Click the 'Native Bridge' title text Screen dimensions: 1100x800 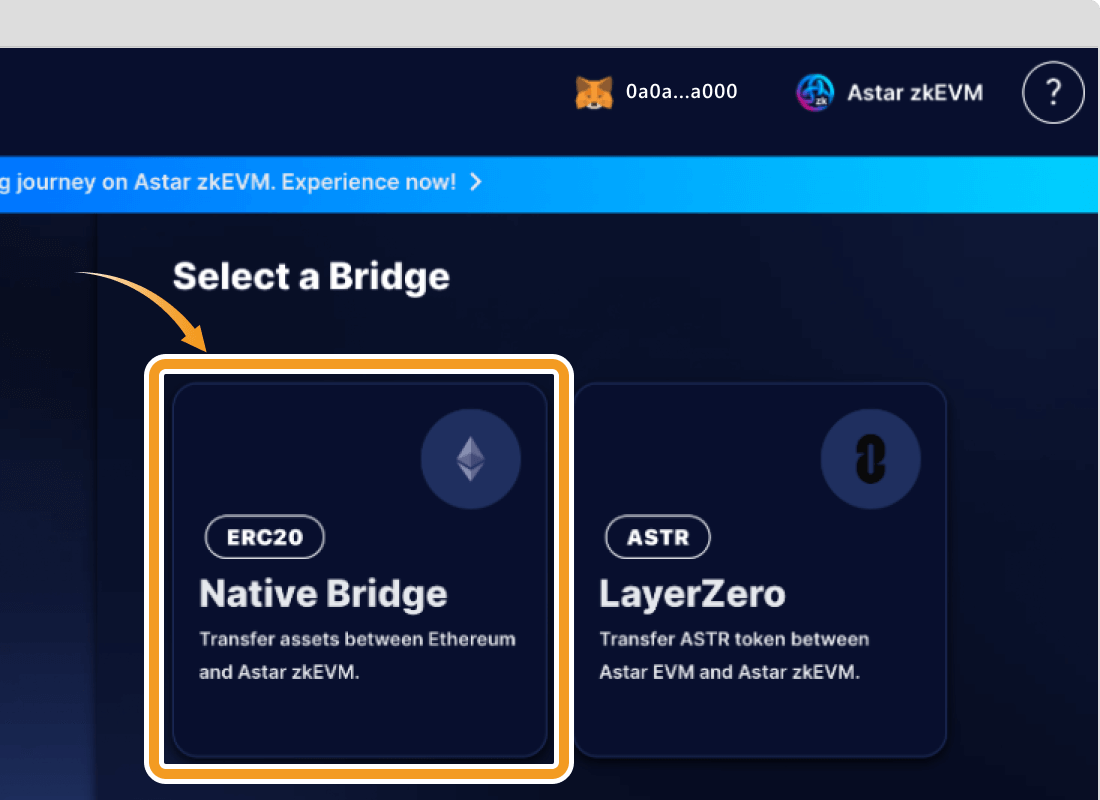tap(323, 594)
